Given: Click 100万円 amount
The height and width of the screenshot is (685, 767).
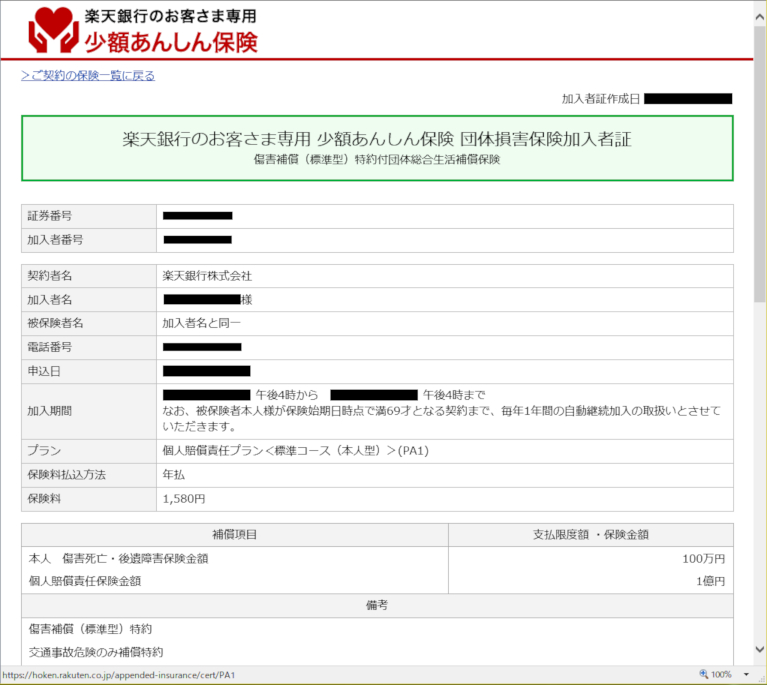Looking at the screenshot, I should click(704, 559).
